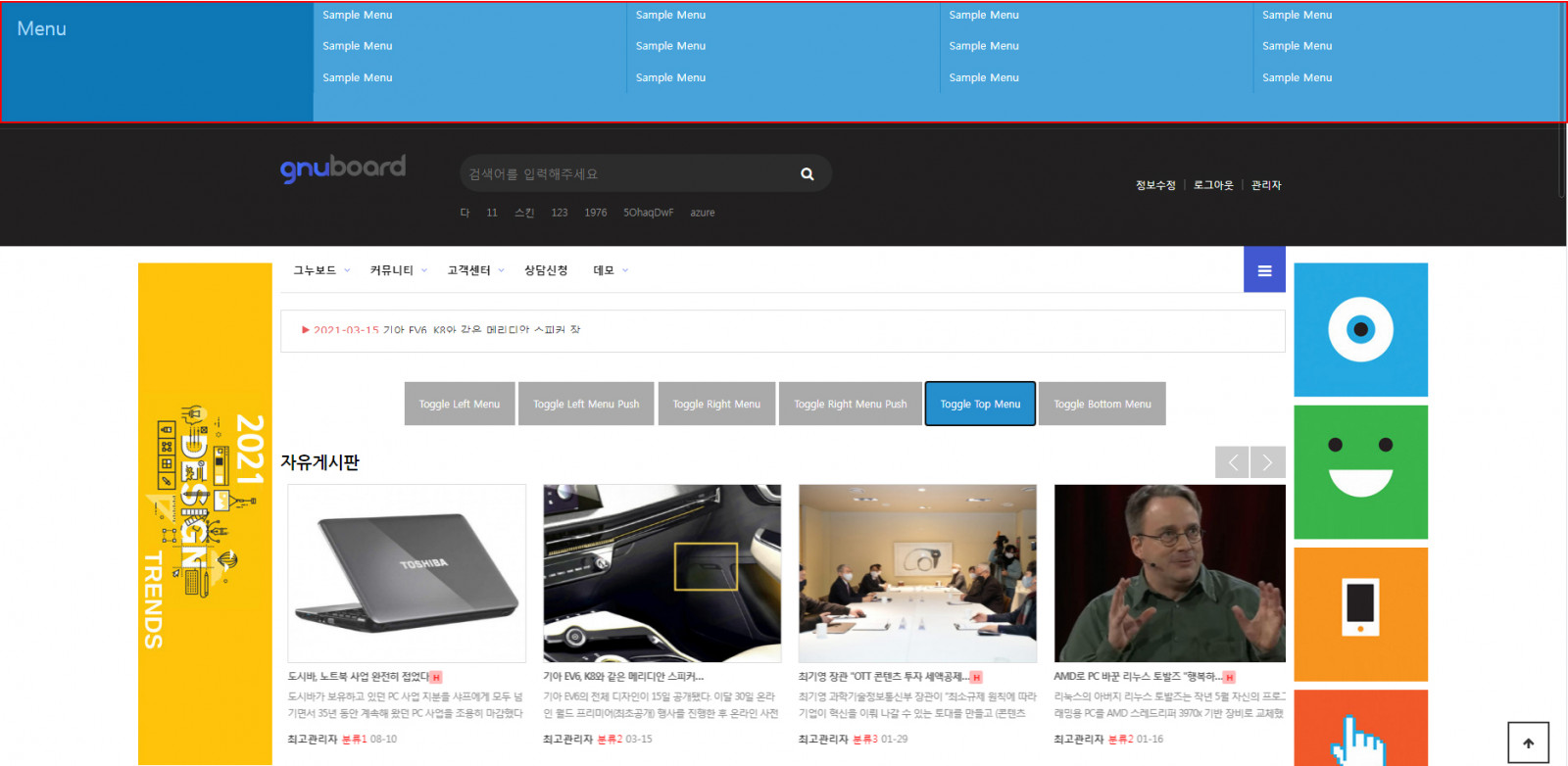Click the red hand pointer tile
Image resolution: width=1568 pixels, height=766 pixels.
pos(1360,729)
